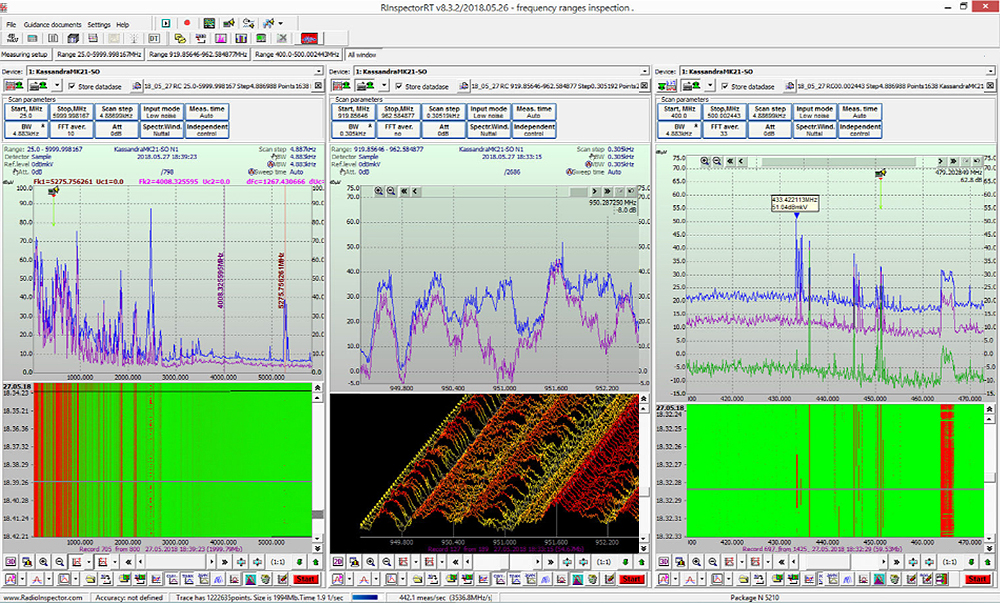Screen dimensions: 1000x604
Task: Open the Guidance documents menu
Action: (x=53, y=23)
